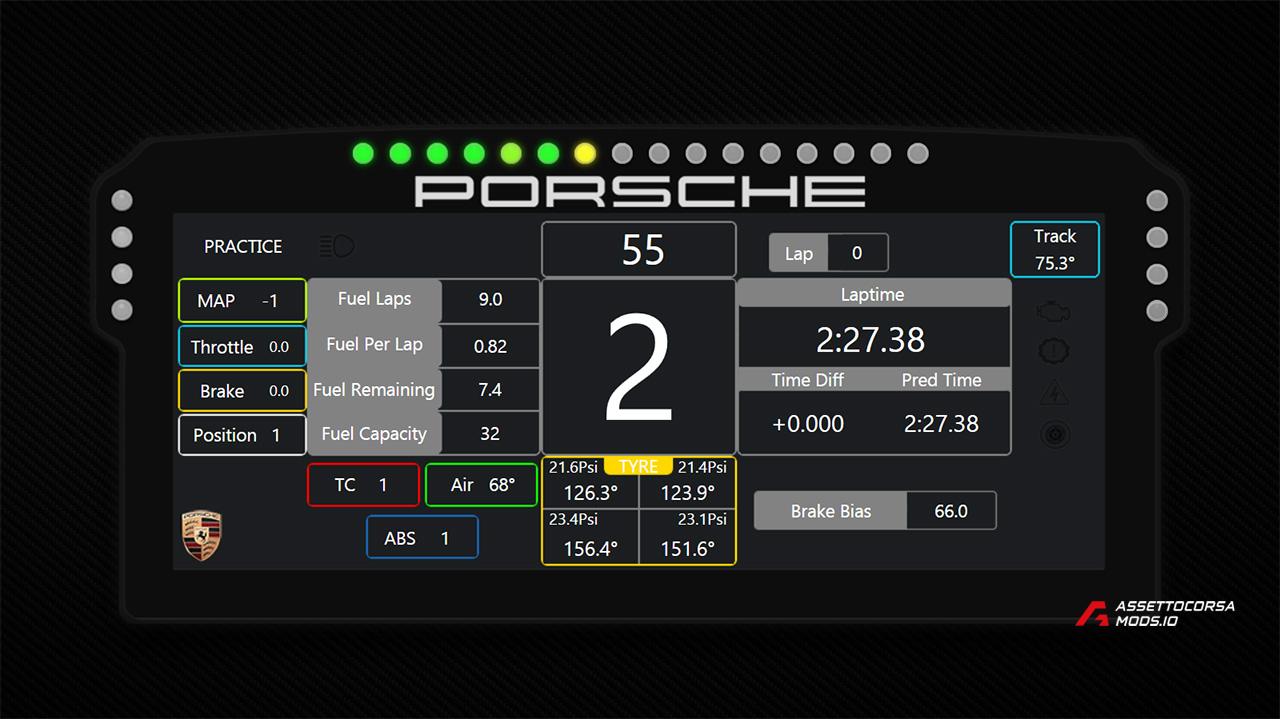Click the Brake Bias label

coord(831,511)
